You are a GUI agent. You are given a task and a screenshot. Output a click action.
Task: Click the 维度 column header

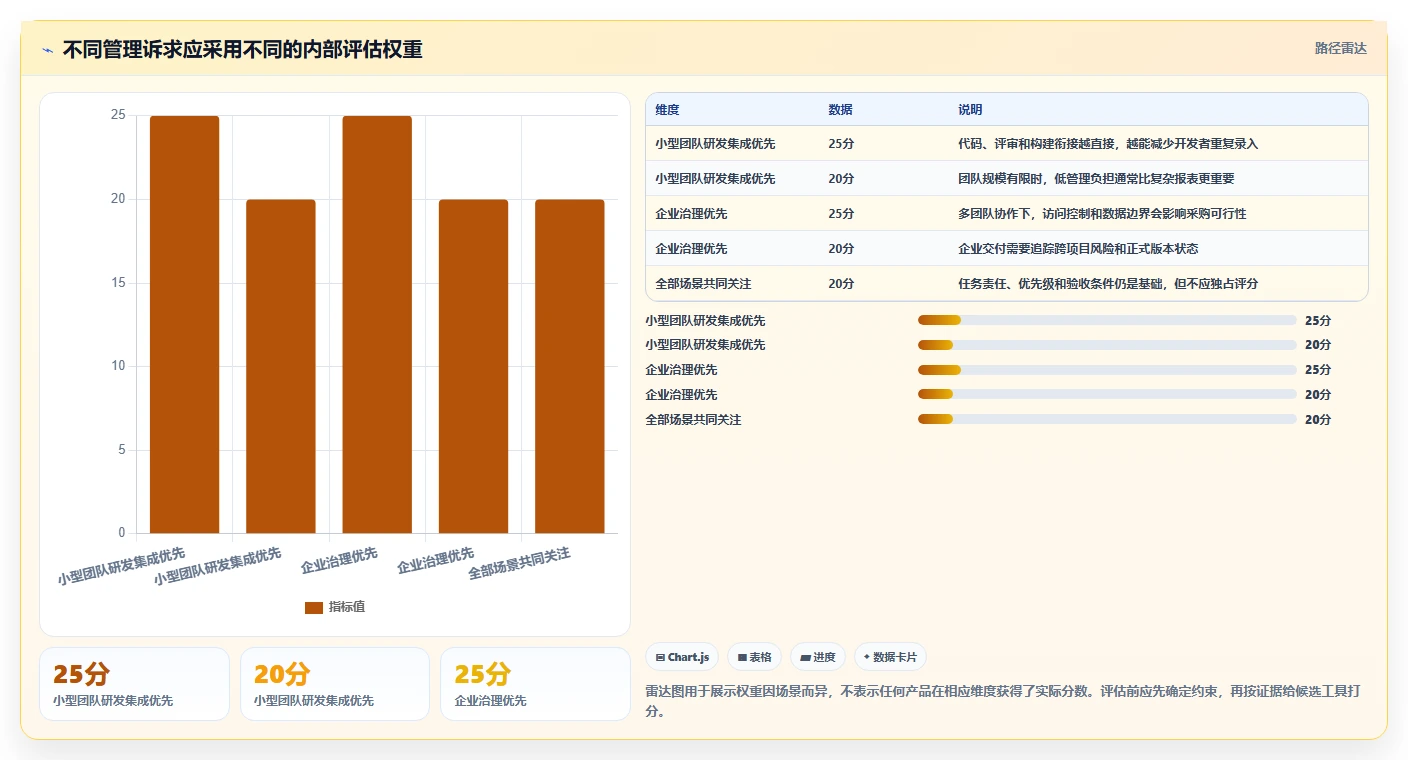pyautogui.click(x=667, y=110)
